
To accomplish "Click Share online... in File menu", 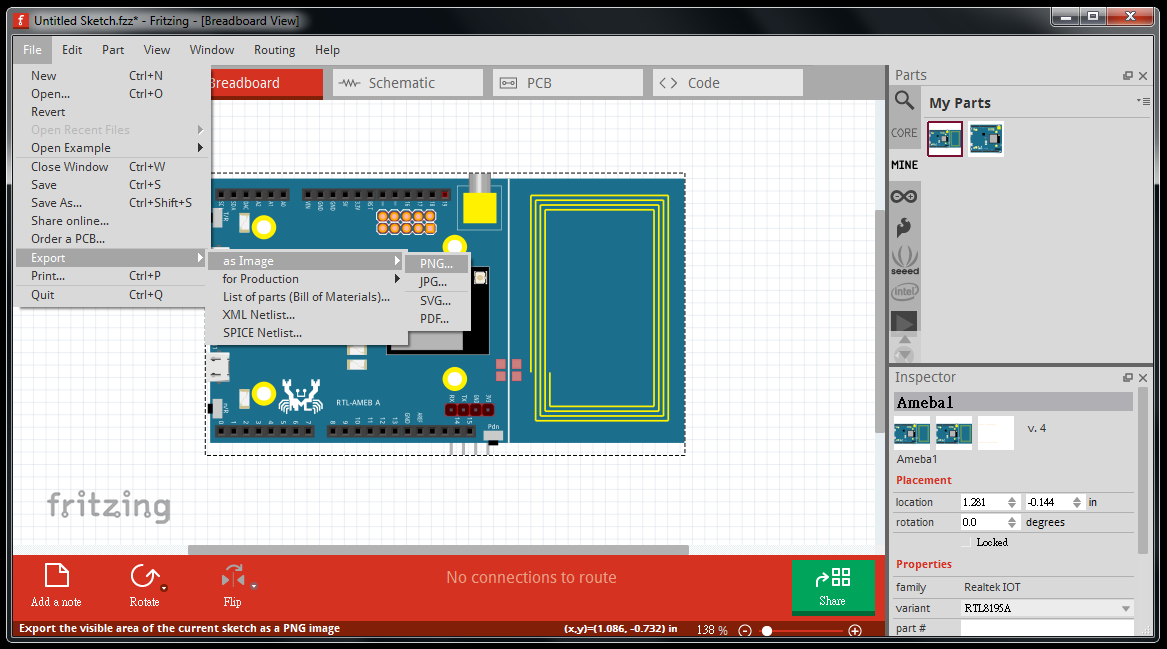I will 111,221.
